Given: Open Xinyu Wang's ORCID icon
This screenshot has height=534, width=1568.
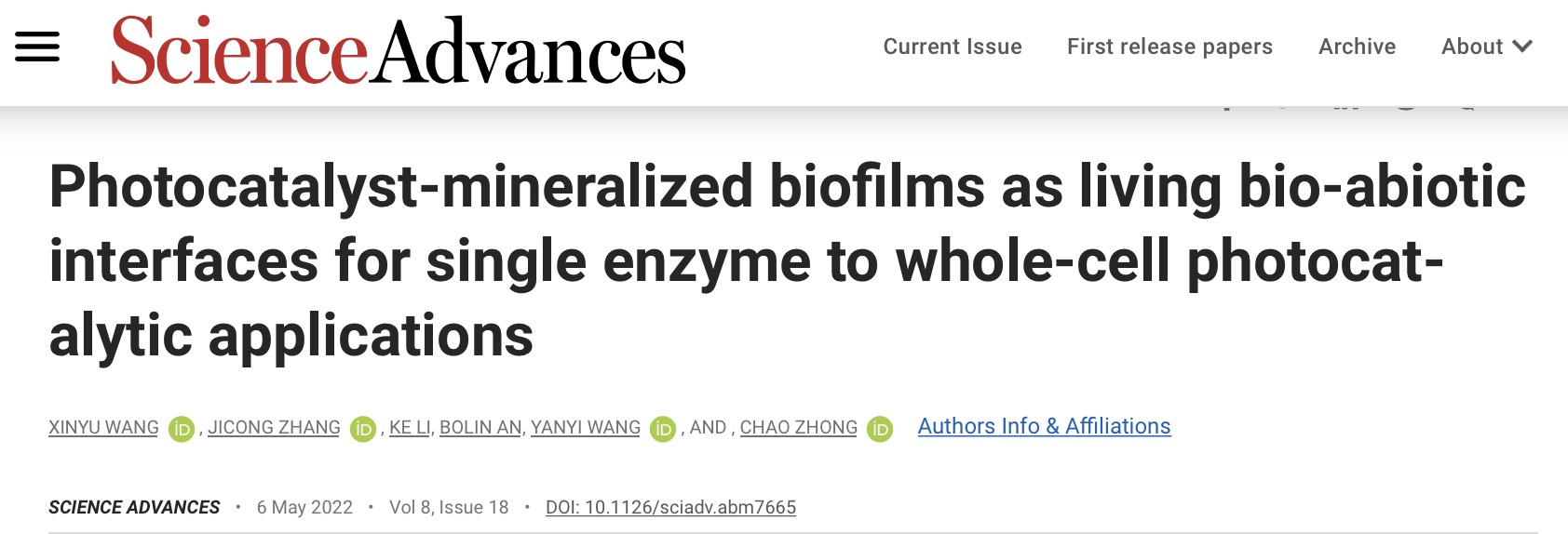Looking at the screenshot, I should pos(182,429).
